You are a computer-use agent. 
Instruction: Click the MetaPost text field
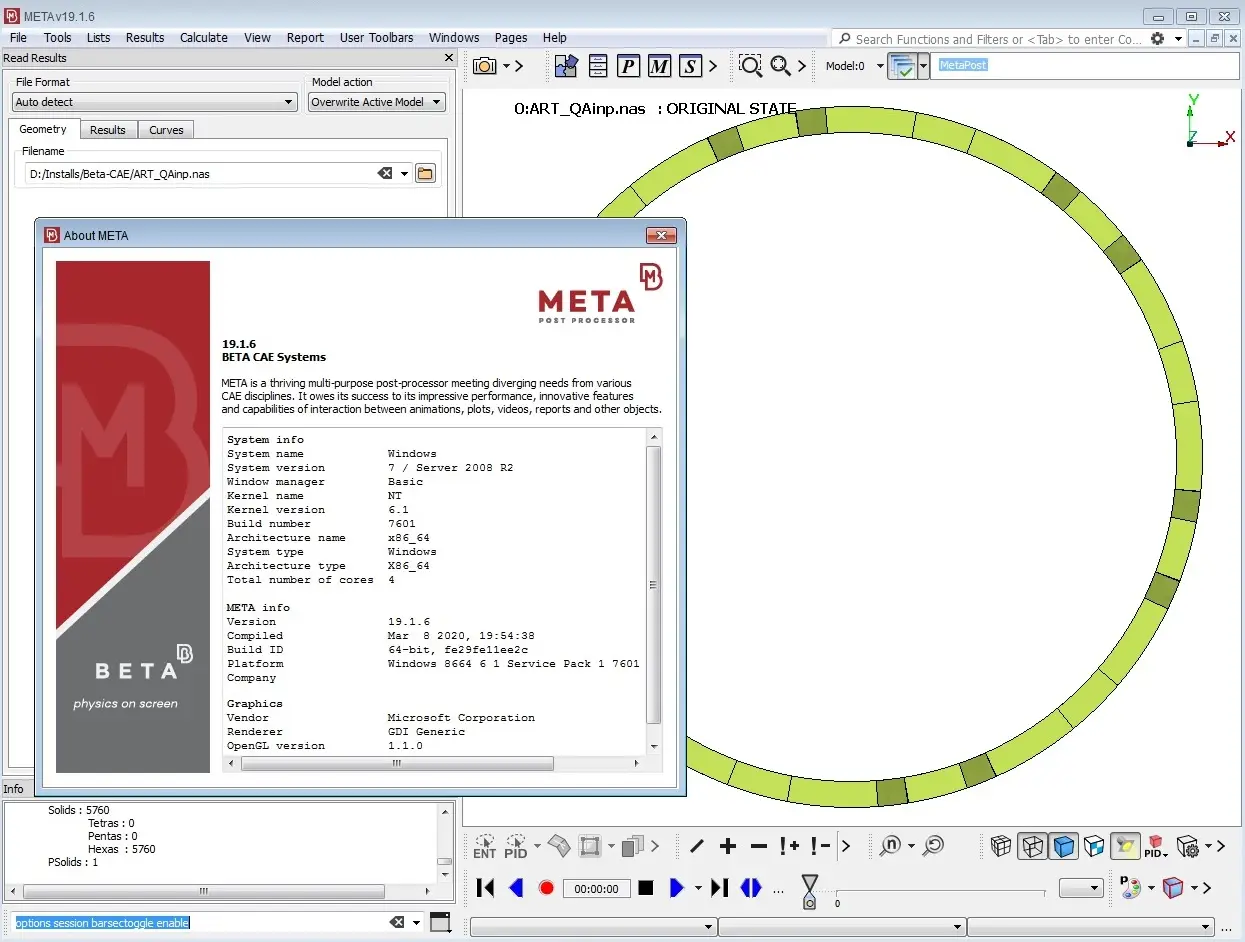click(x=1084, y=65)
